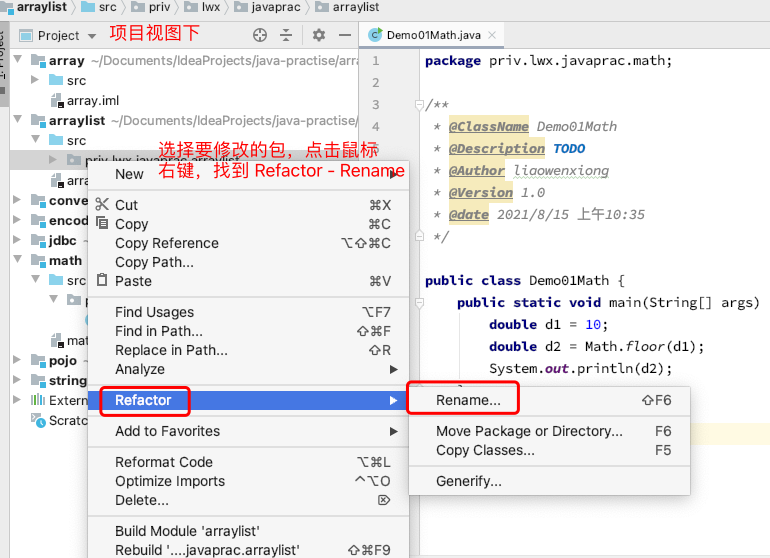Hide the Project panel with minus icon

(x=345, y=35)
